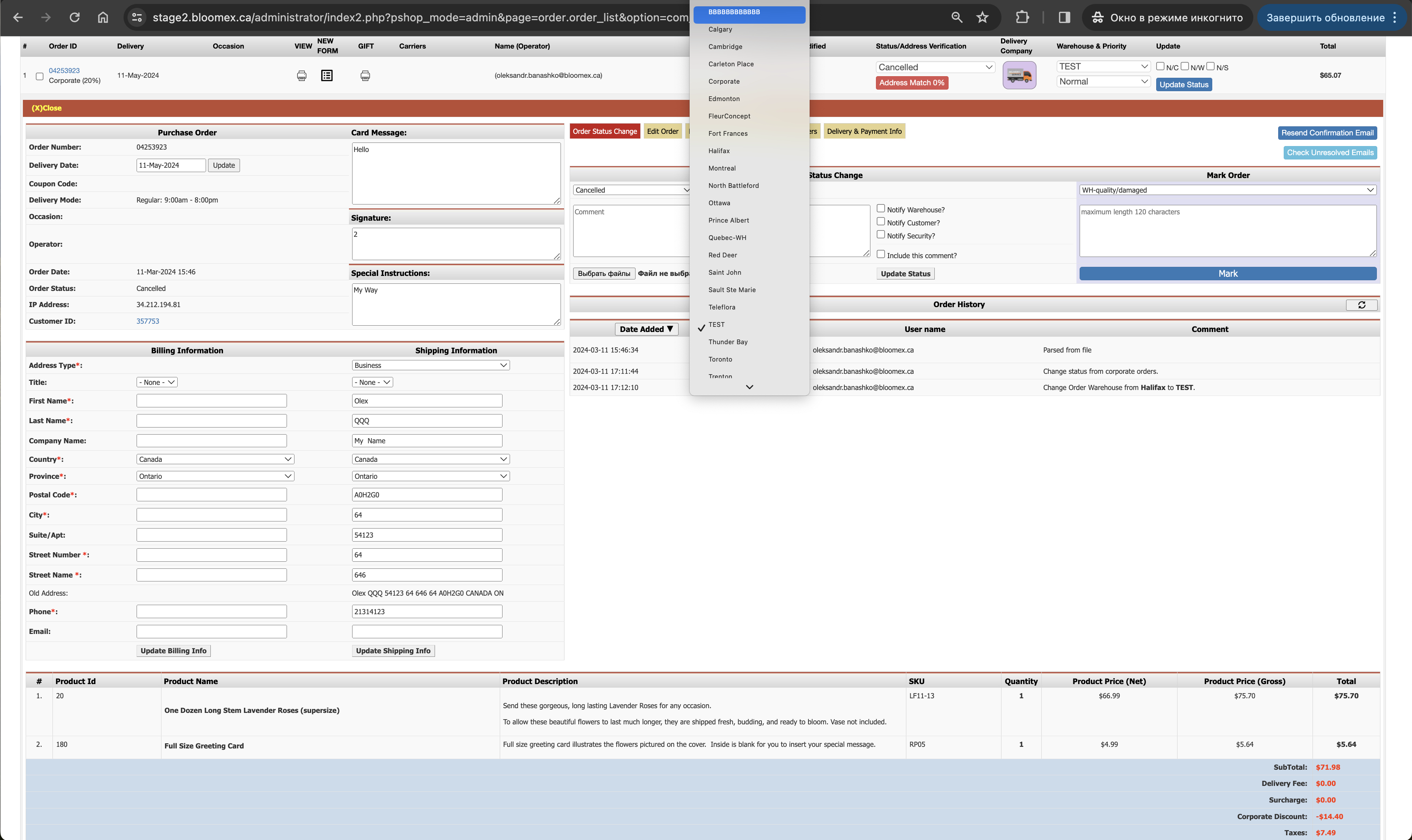The width and height of the screenshot is (1412, 840).
Task: Go to browser home icon
Action: pyautogui.click(x=103, y=17)
